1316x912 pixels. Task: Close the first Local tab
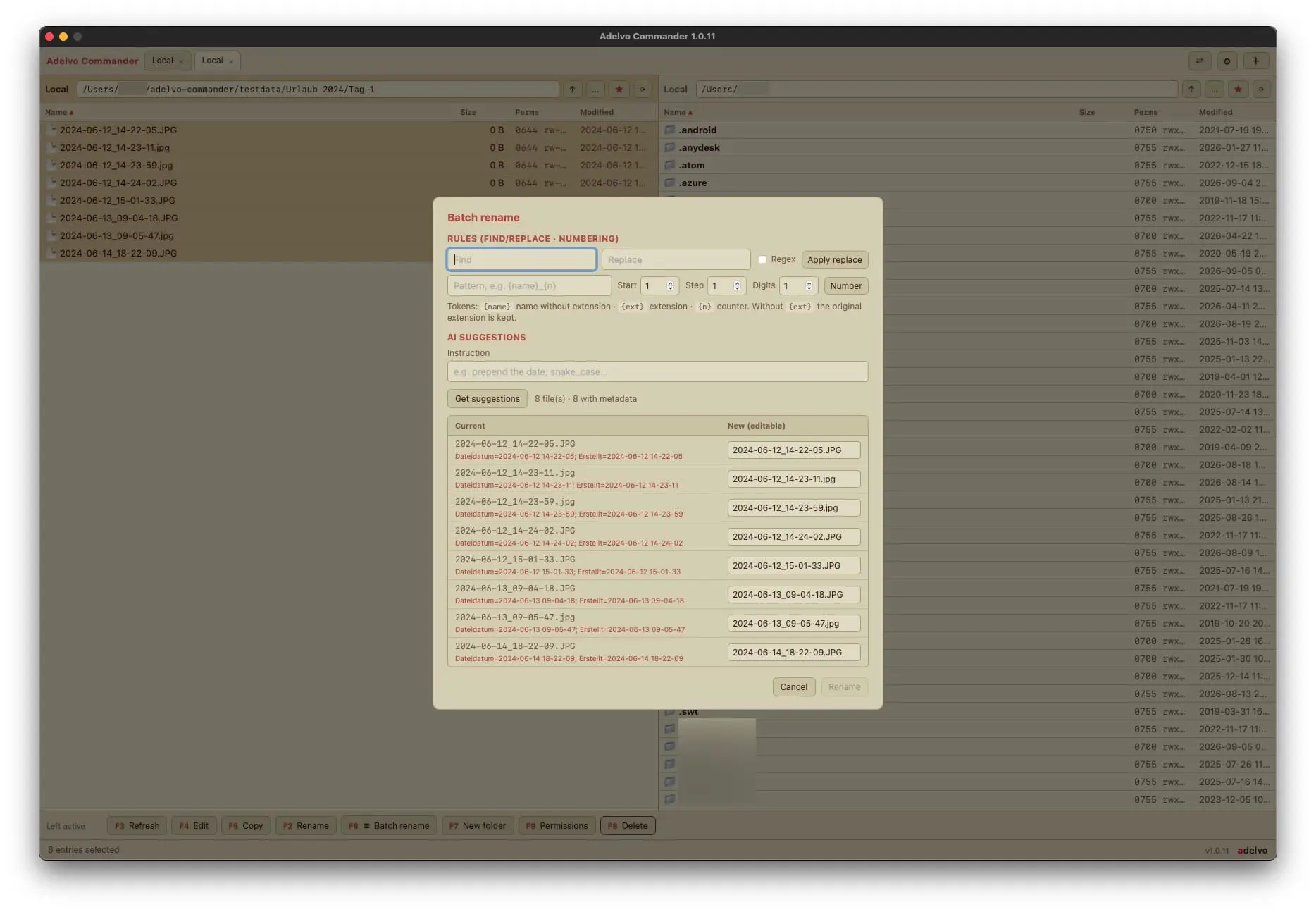[x=181, y=61]
